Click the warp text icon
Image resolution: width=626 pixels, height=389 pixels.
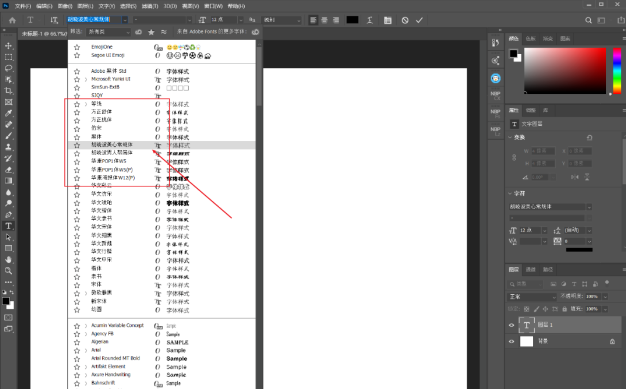[x=370, y=20]
